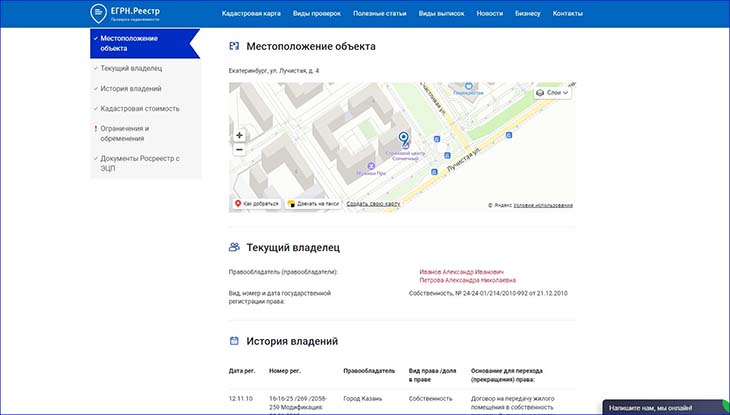Click the Перекрёсток store marker on map

point(469,86)
